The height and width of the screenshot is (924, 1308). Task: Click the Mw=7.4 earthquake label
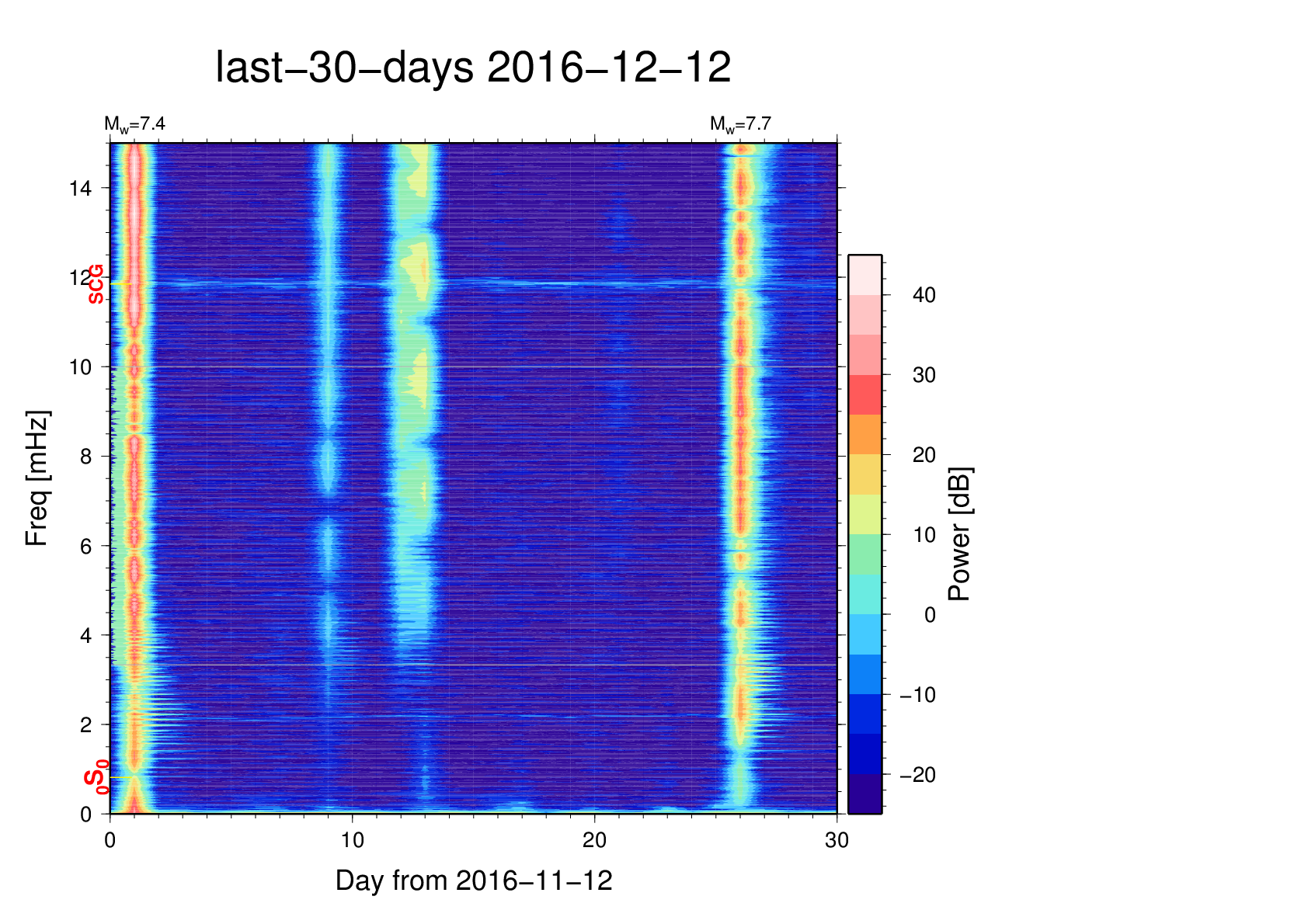(134, 124)
